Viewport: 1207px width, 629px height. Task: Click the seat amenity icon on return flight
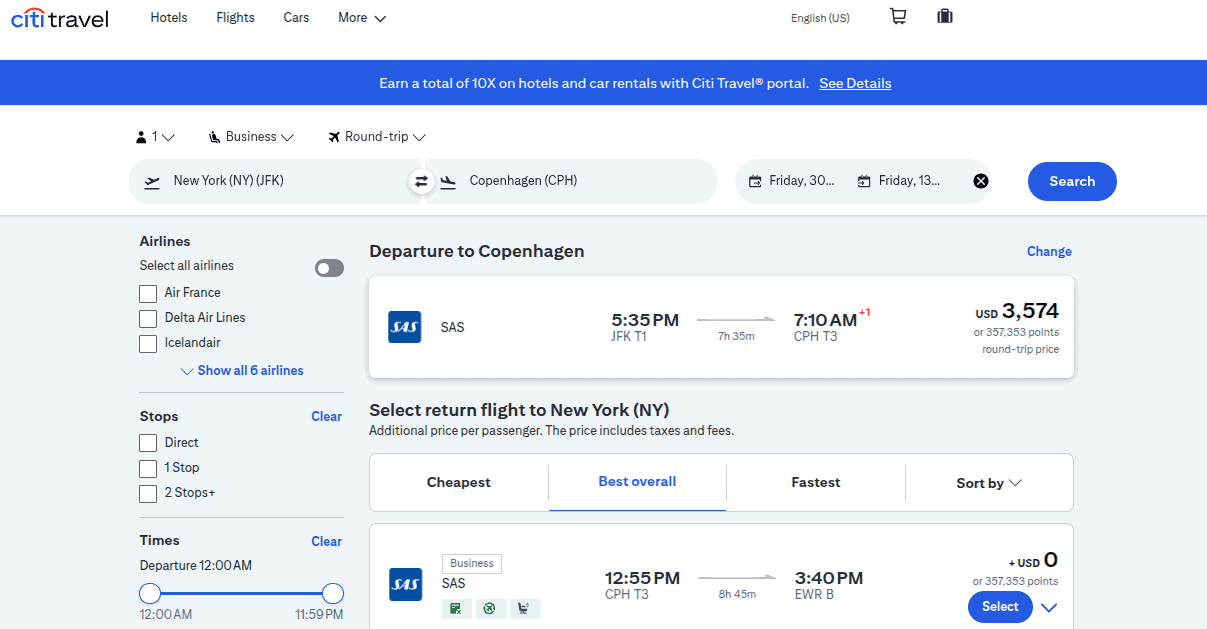click(x=524, y=608)
